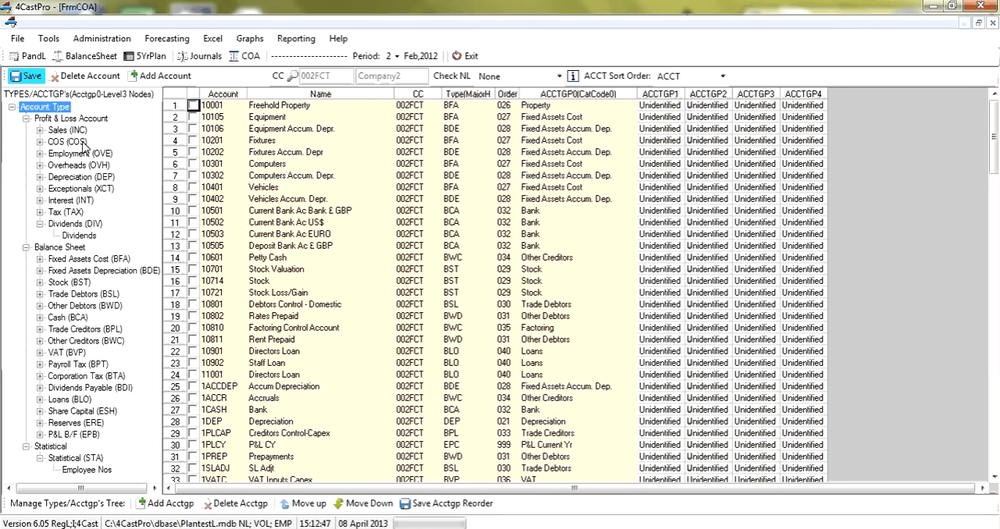Open the Tools menu
Viewport: 1000px width, 529px height.
click(x=48, y=38)
